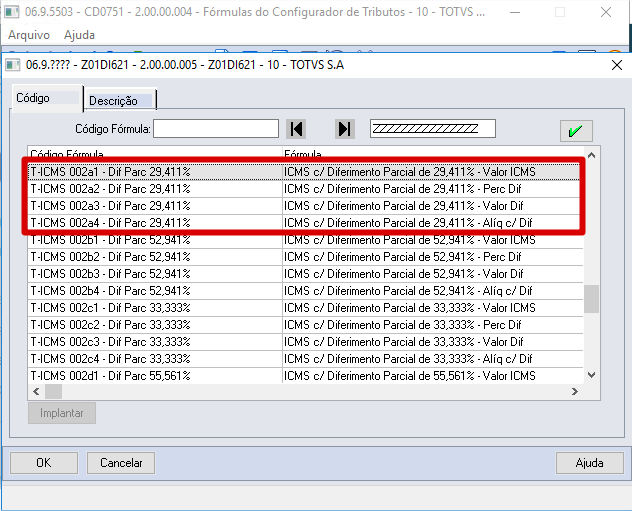Click formula cell '33,333% - Alíq c/ Dif'
Image resolution: width=632 pixels, height=511 pixels.
pyautogui.click(x=432, y=359)
